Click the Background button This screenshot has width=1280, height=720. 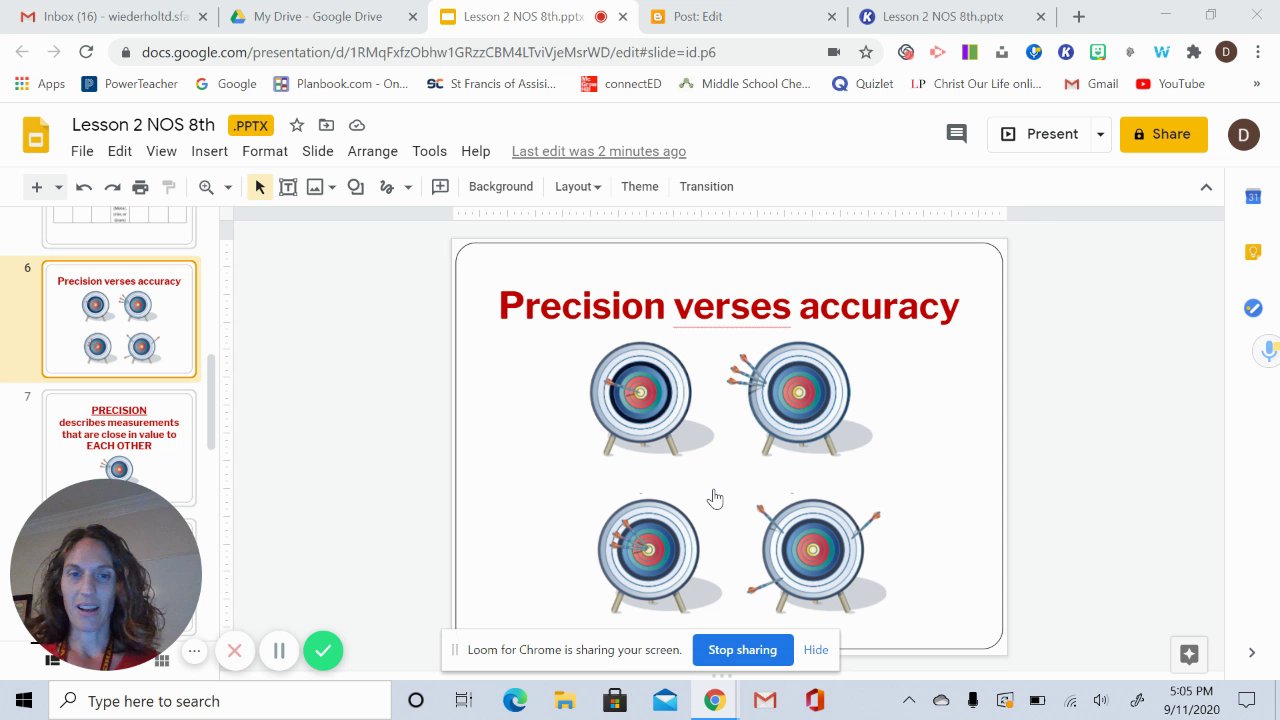tap(500, 187)
